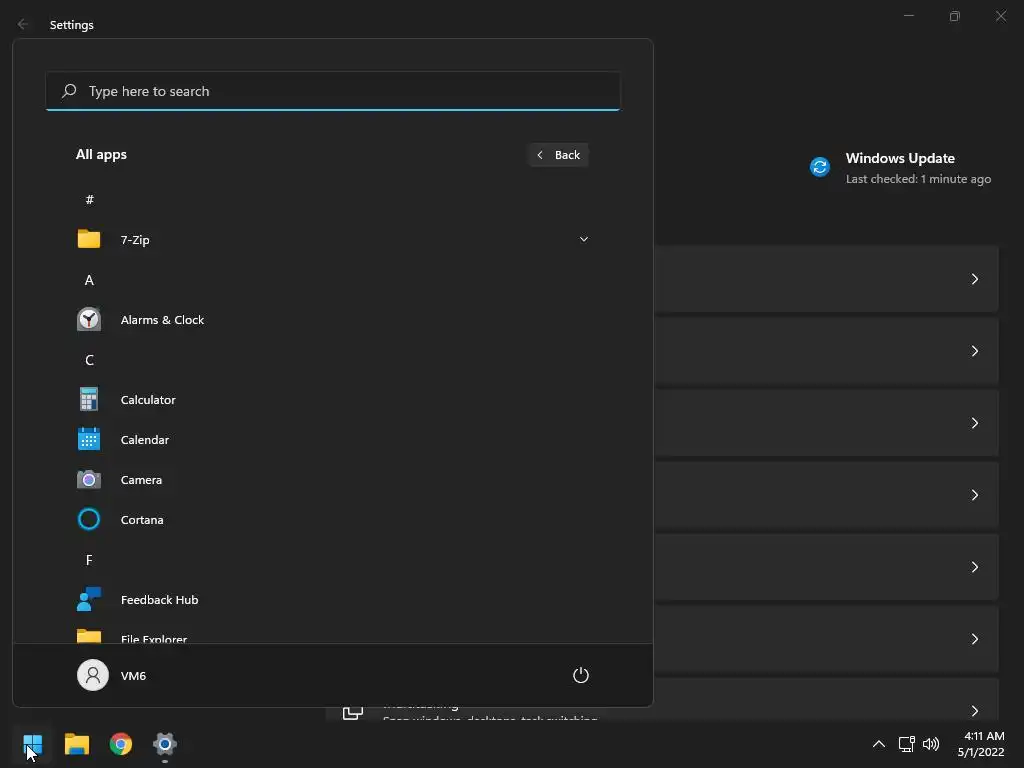Image resolution: width=1024 pixels, height=768 pixels.
Task: Focus the Type here to search box
Action: point(332,91)
